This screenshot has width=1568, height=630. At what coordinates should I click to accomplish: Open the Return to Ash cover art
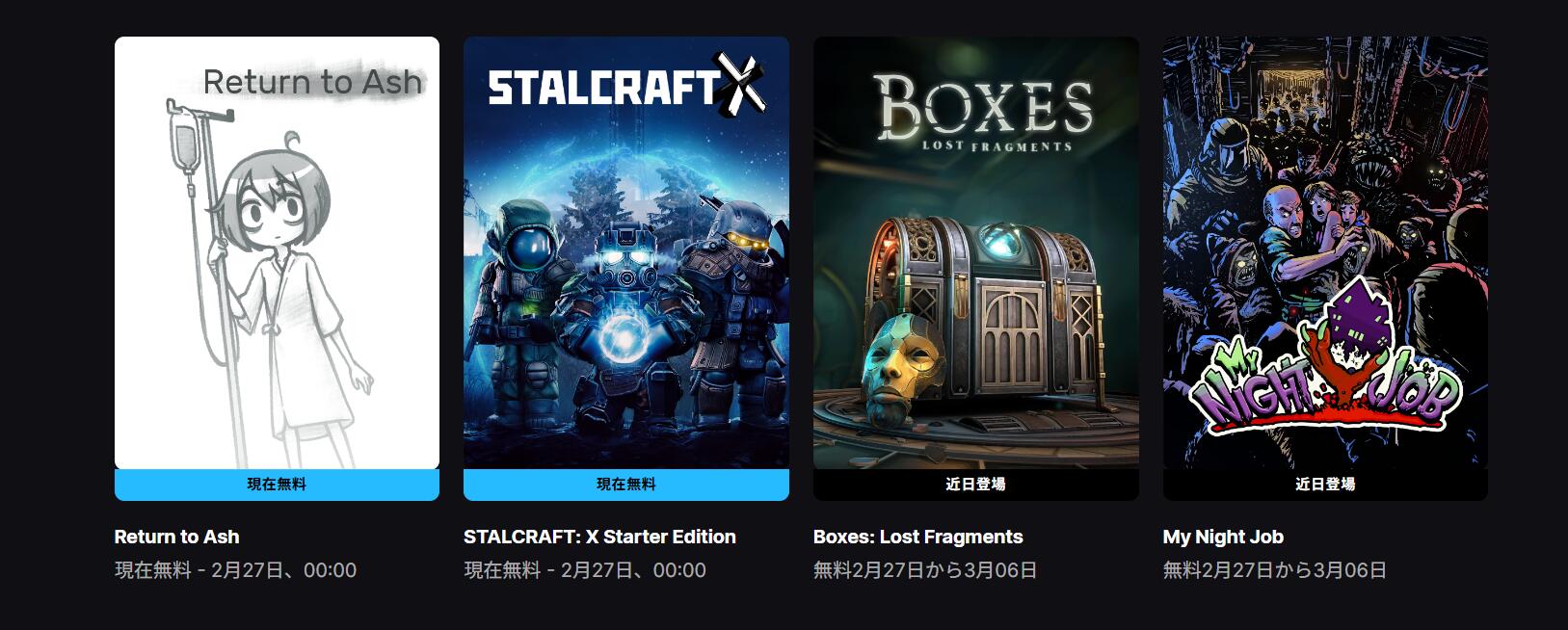coord(277,252)
